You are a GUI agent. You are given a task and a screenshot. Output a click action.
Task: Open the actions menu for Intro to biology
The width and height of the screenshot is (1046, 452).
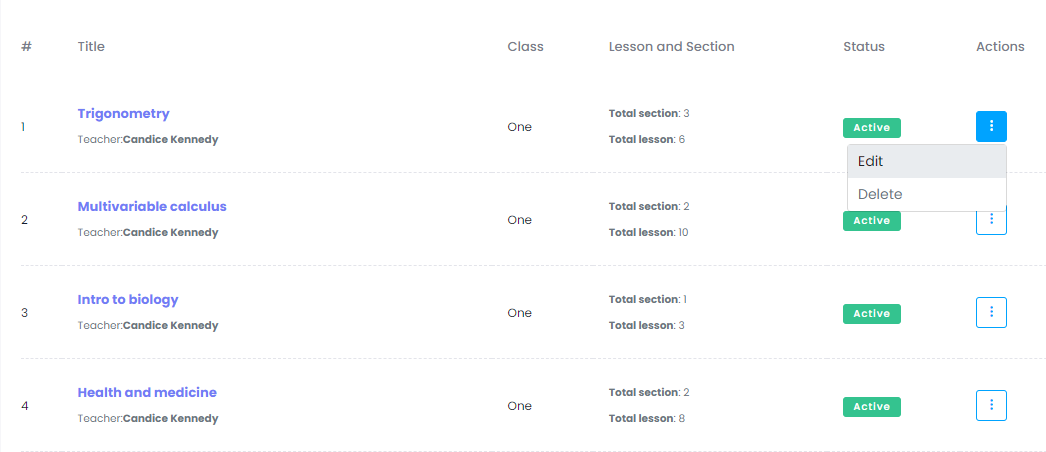click(x=991, y=312)
